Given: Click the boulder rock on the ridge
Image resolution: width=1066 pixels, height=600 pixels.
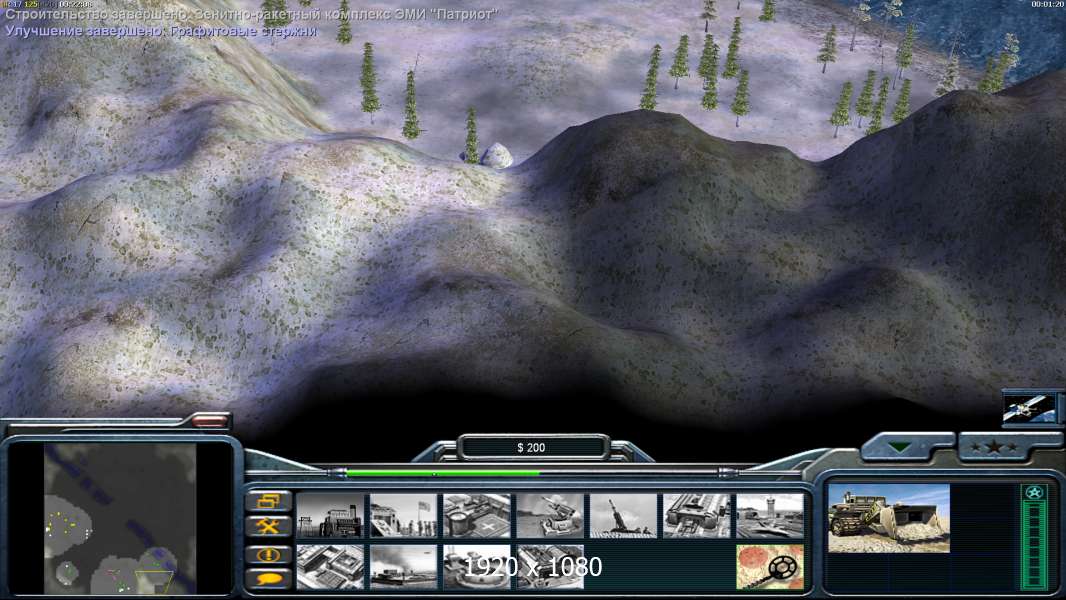Looking at the screenshot, I should (496, 156).
